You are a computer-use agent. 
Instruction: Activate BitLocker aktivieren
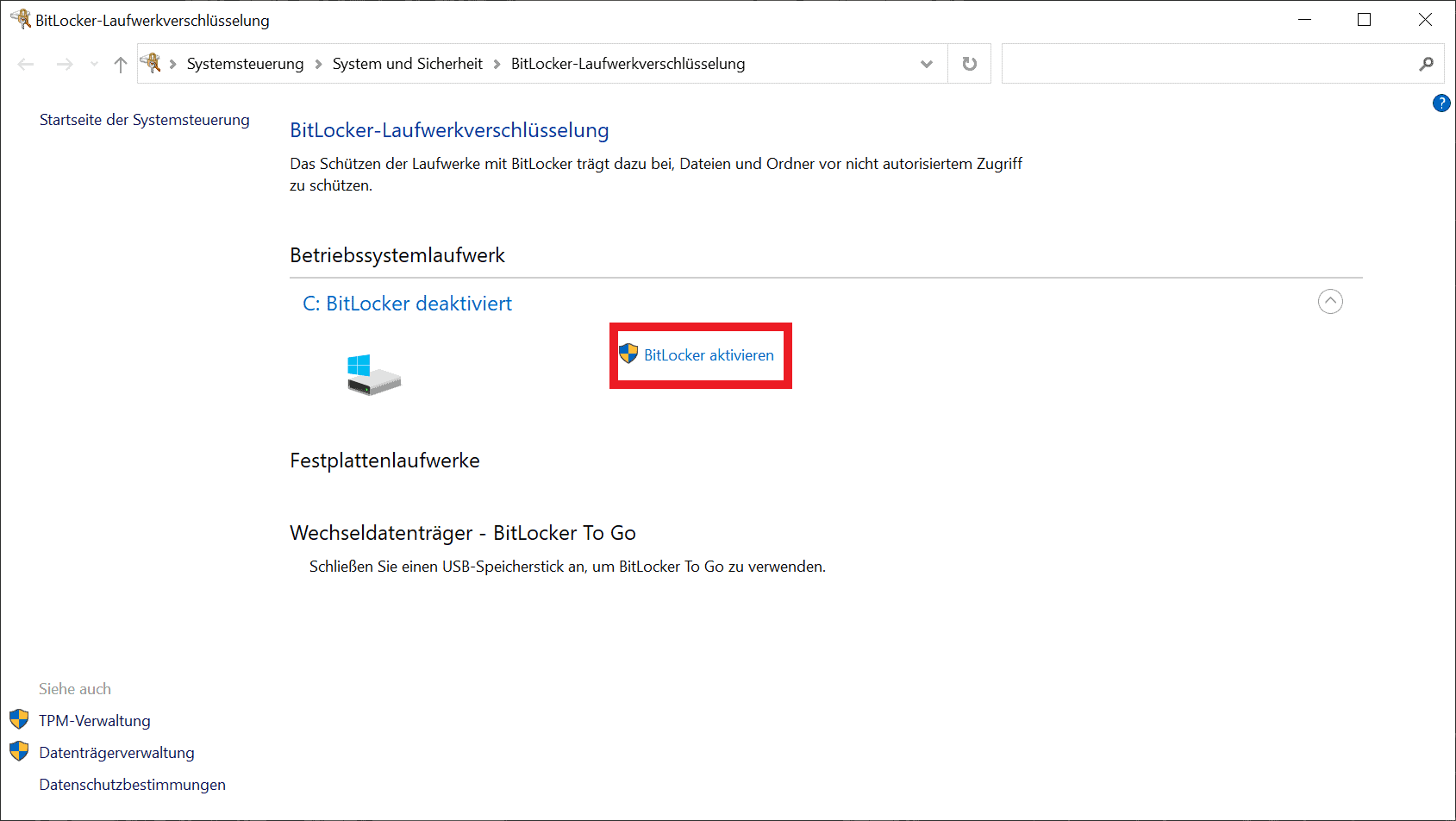(709, 354)
